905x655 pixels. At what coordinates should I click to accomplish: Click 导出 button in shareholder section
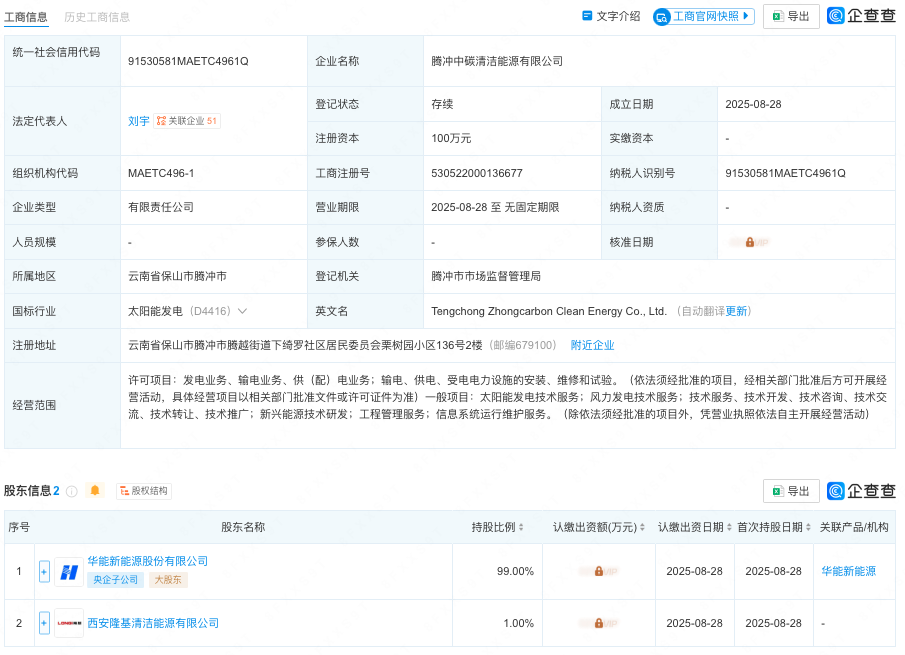(x=791, y=490)
